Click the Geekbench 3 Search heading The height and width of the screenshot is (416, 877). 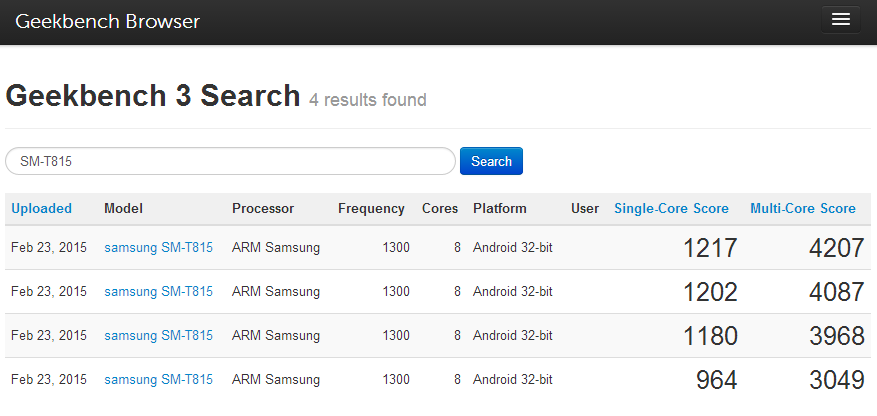click(x=153, y=96)
